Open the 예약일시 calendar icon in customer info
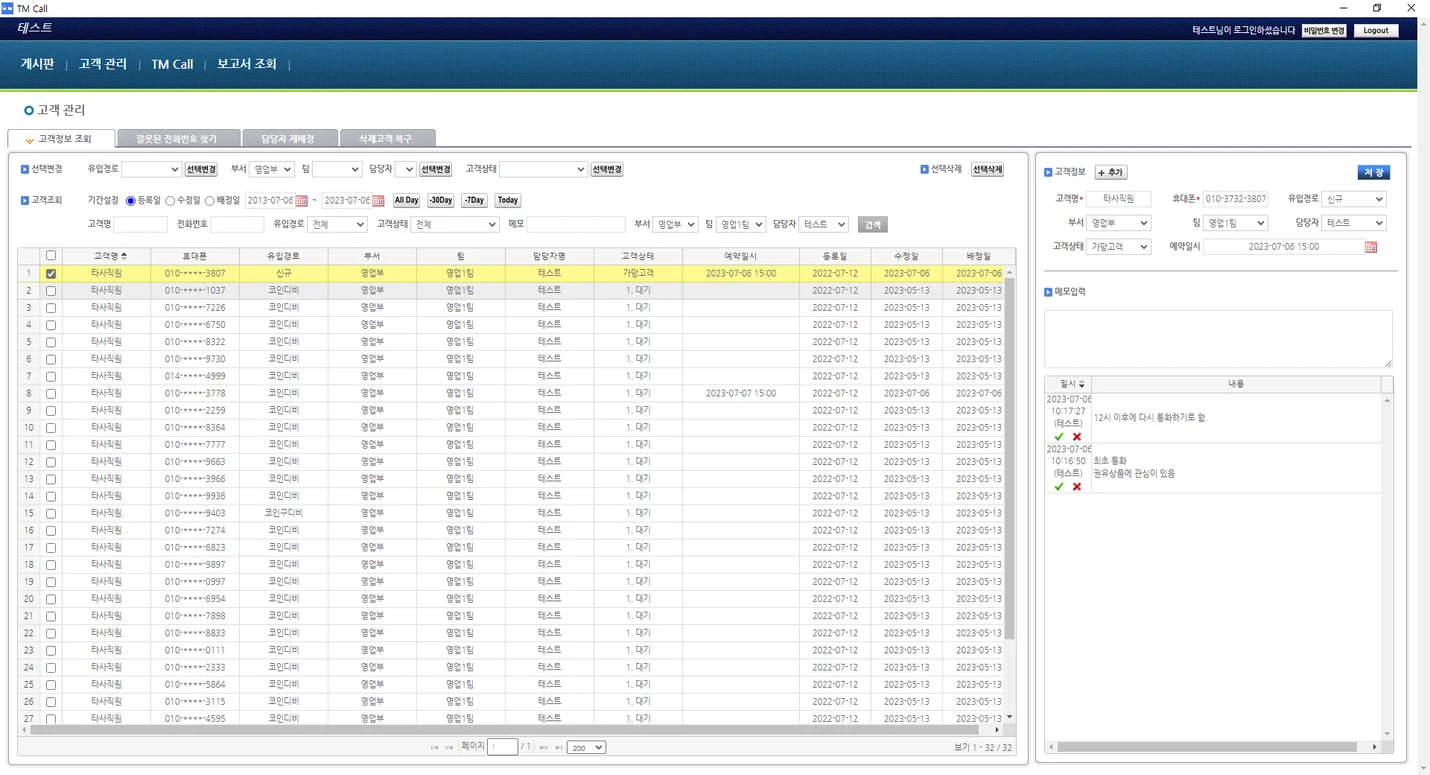 (1371, 247)
